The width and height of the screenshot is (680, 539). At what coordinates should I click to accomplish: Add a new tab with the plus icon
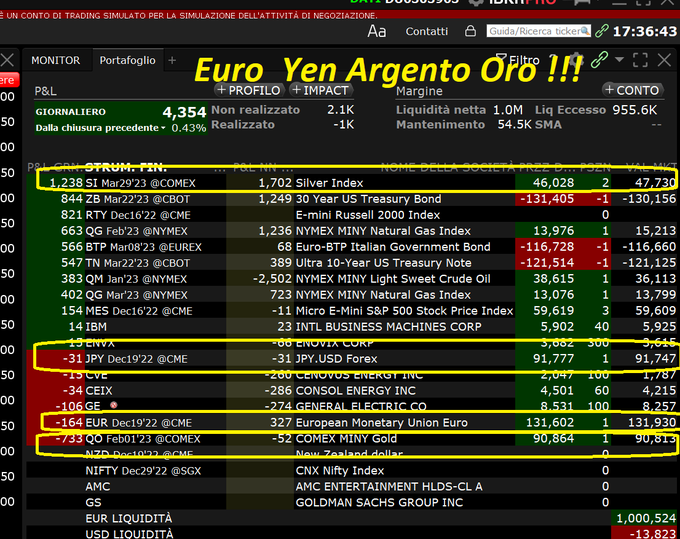coord(172,60)
